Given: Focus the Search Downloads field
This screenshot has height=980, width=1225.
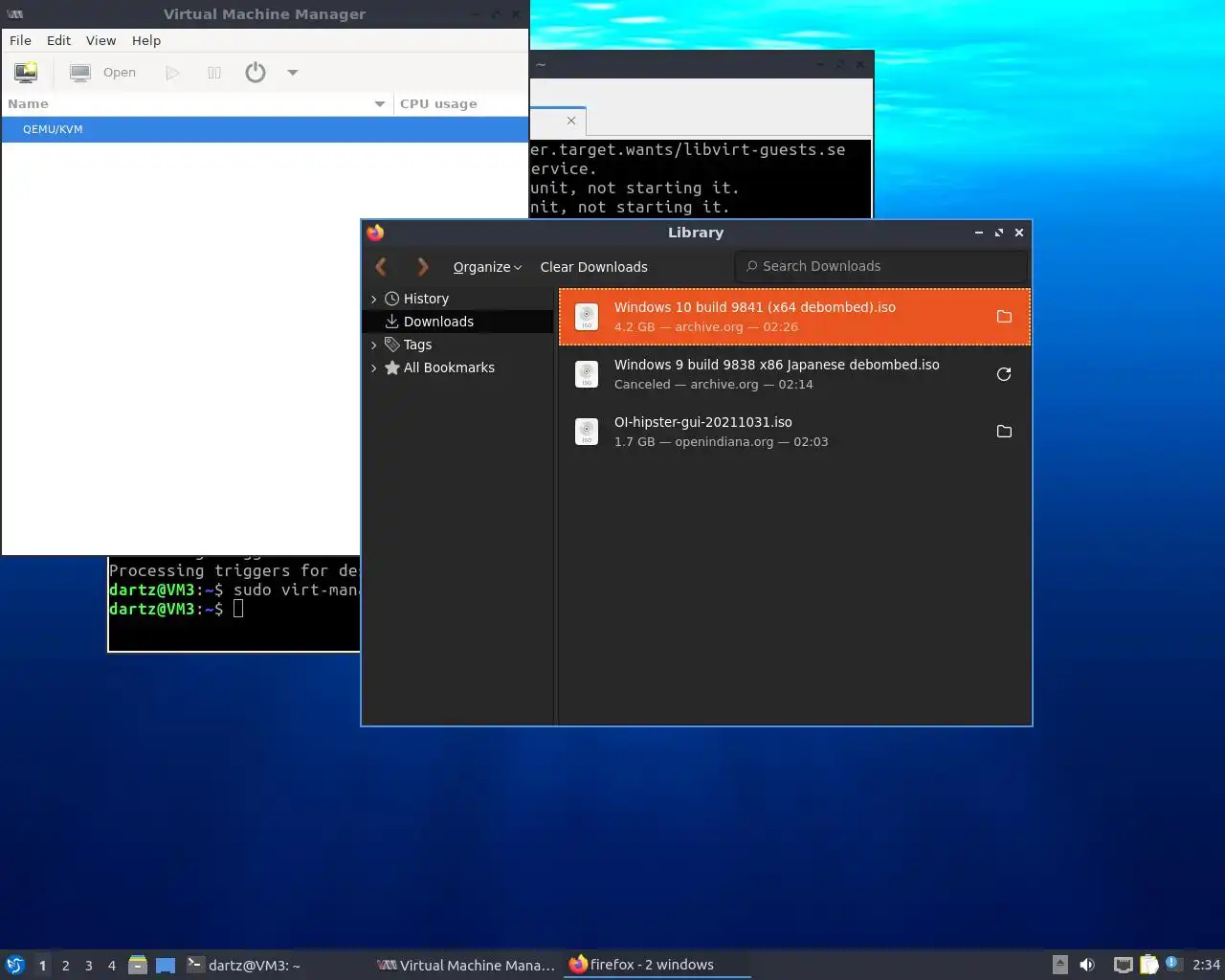Looking at the screenshot, I should 881,266.
